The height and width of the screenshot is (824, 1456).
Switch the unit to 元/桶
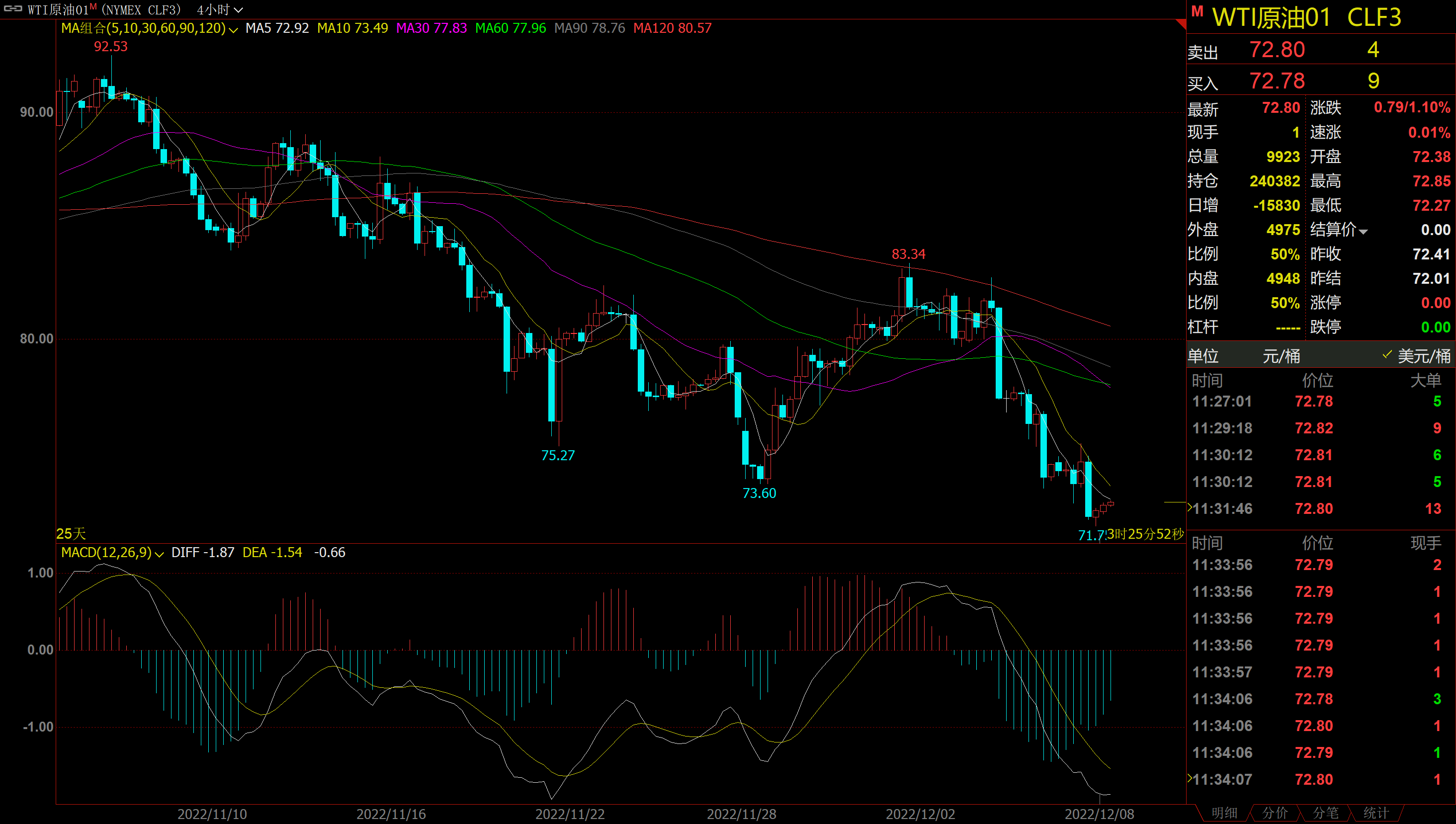point(1281,356)
